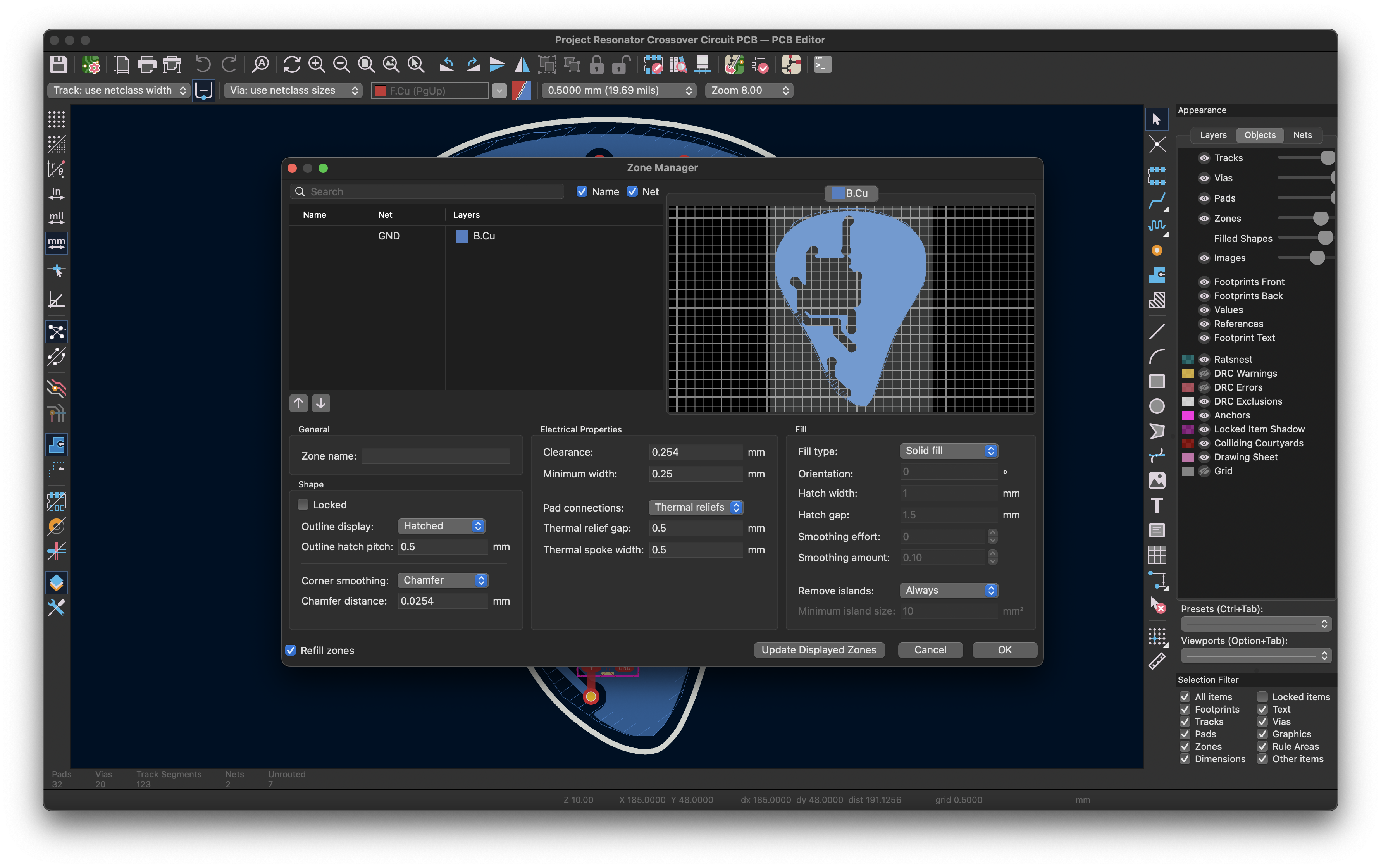Select the Route Tracks tool
The width and height of the screenshot is (1381, 868).
(x=1157, y=201)
